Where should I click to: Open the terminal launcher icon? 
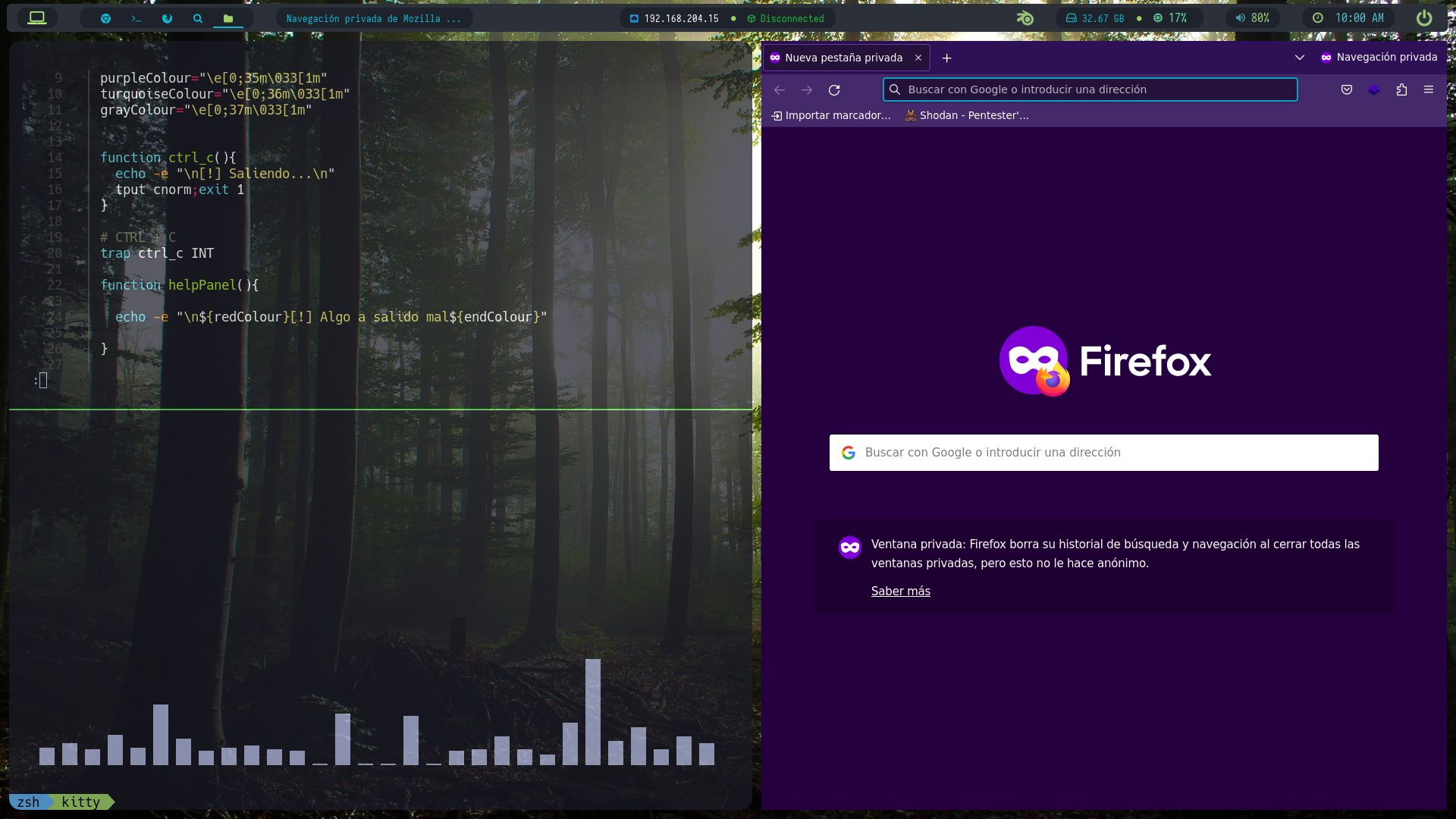click(136, 18)
